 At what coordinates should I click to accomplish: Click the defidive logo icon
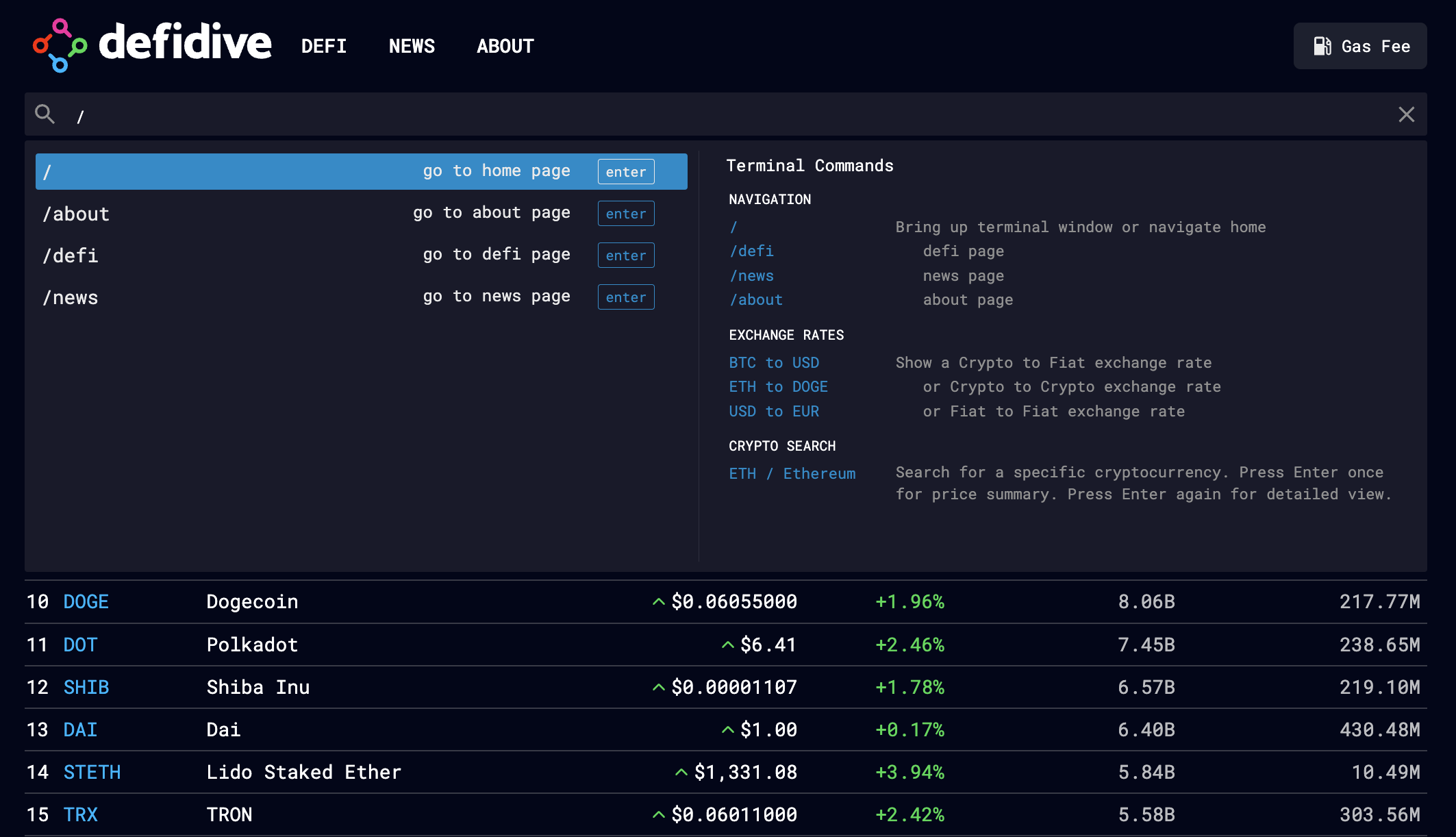60,45
